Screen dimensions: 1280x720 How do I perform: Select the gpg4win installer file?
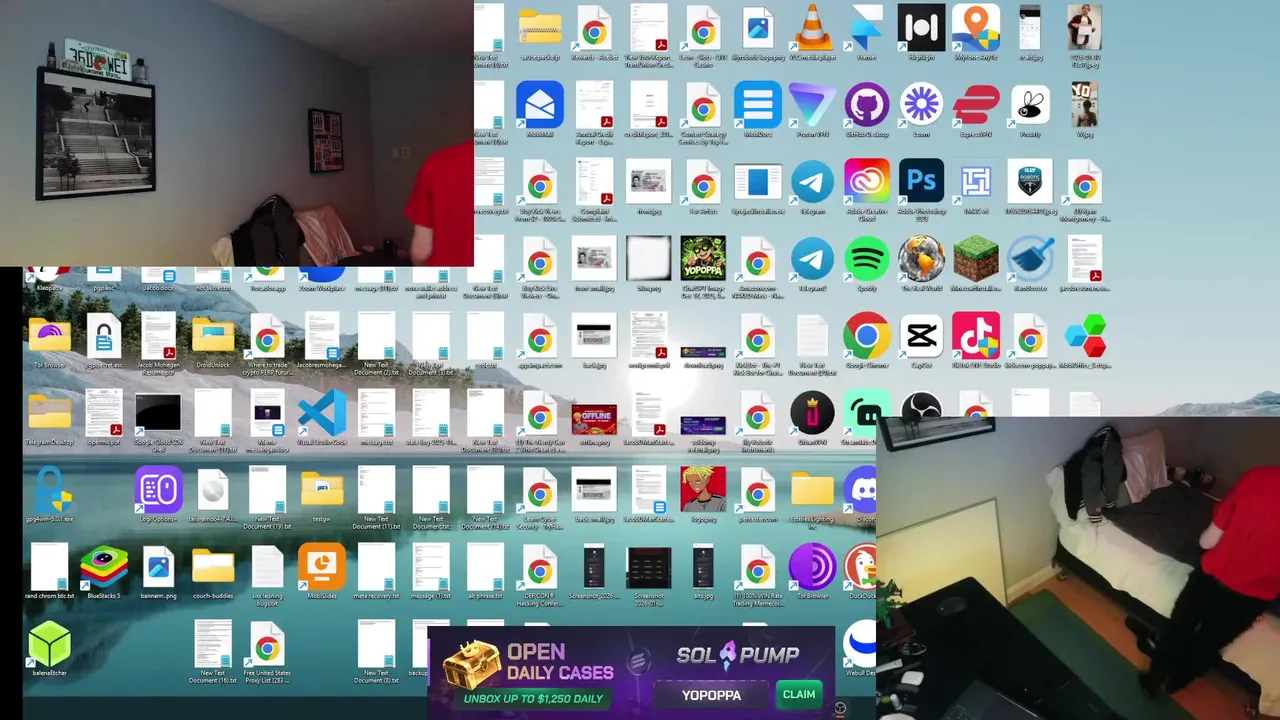pos(49,491)
